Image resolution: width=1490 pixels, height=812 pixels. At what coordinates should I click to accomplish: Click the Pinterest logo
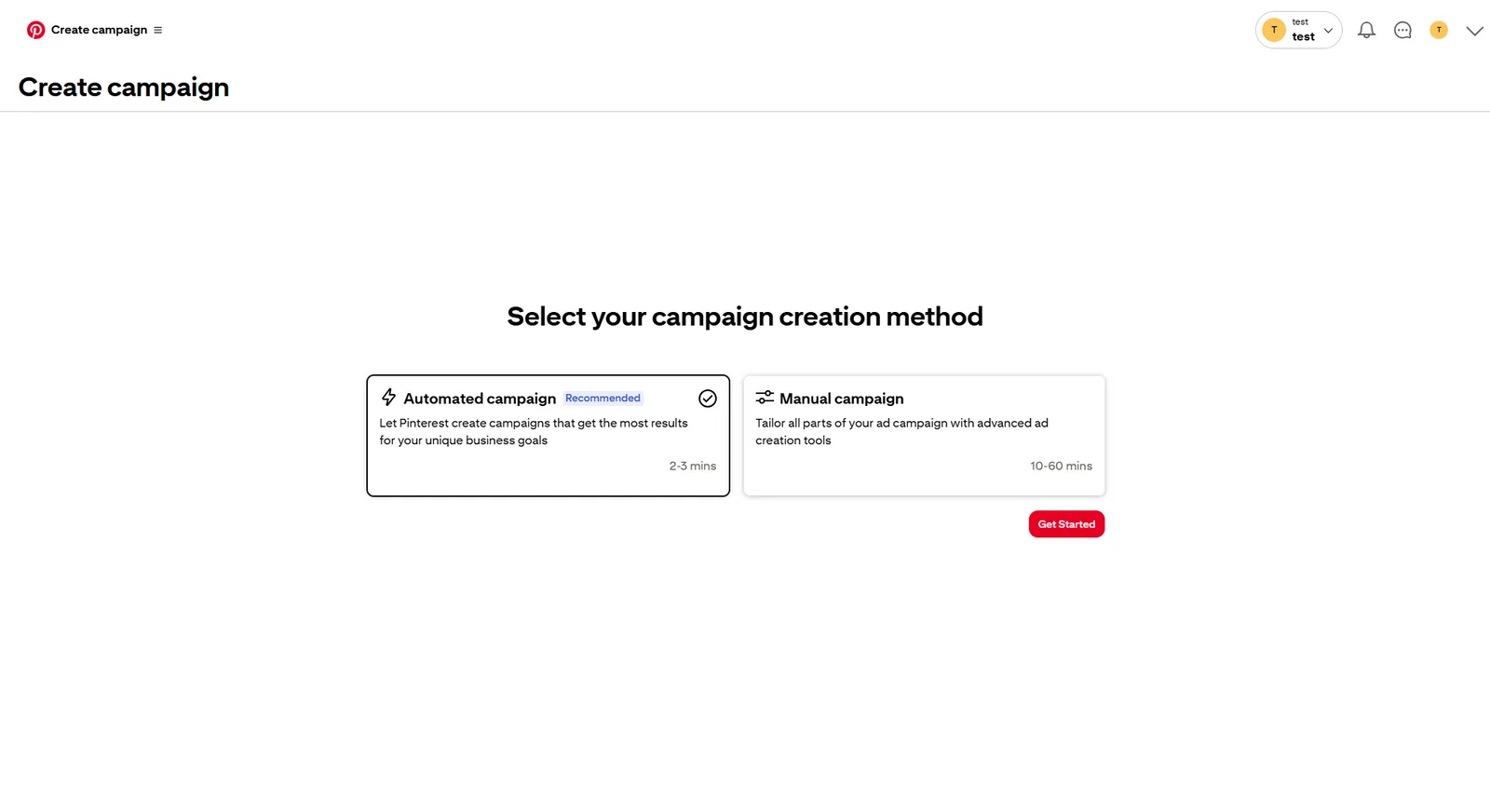coord(36,29)
